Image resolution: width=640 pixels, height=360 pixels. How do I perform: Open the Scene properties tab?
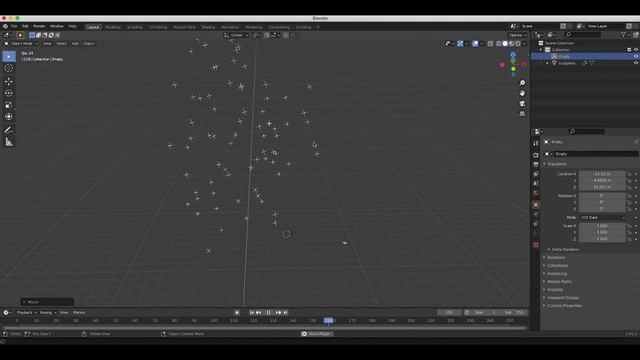coord(536,183)
